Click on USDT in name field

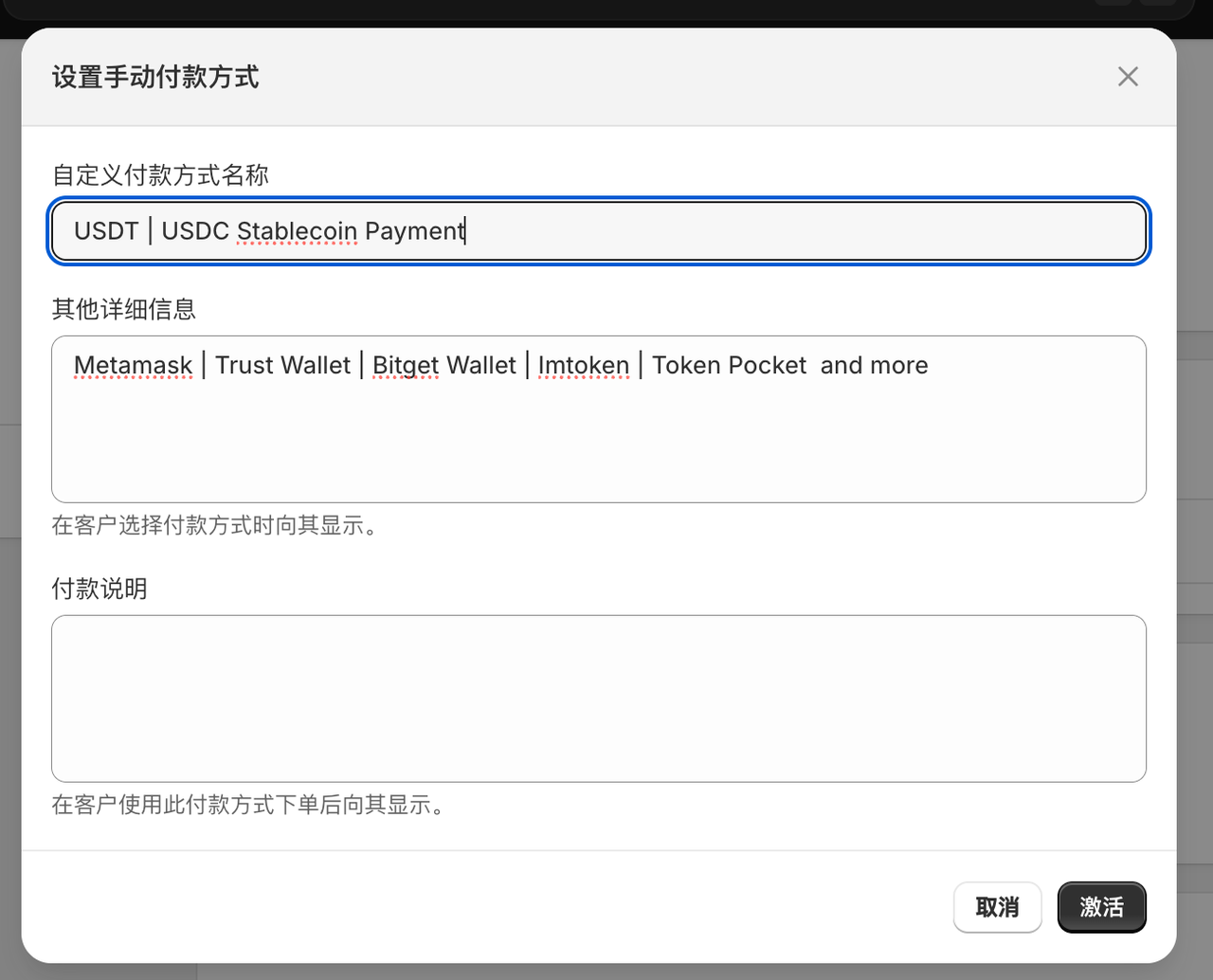point(106,231)
